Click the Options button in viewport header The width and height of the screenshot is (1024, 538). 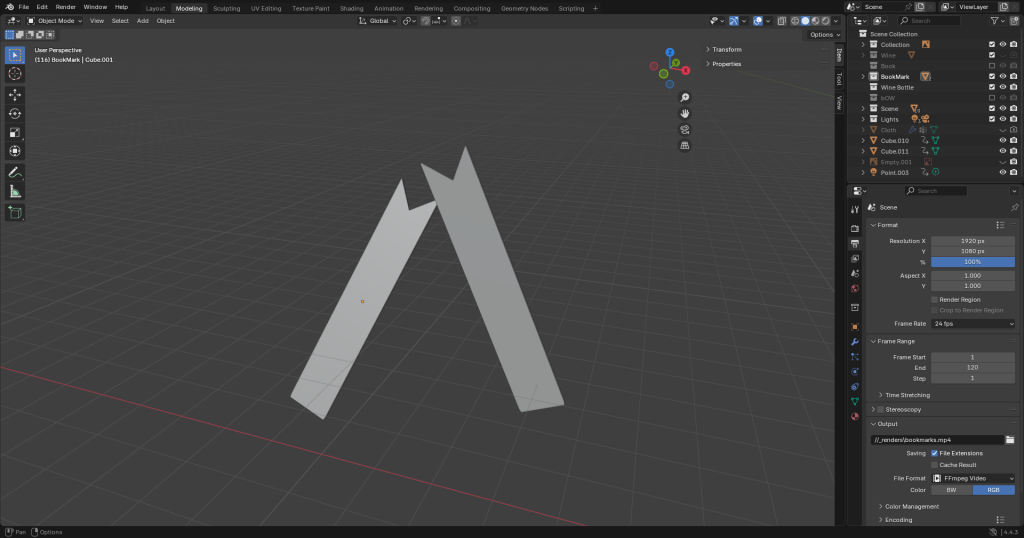pyautogui.click(x=821, y=34)
